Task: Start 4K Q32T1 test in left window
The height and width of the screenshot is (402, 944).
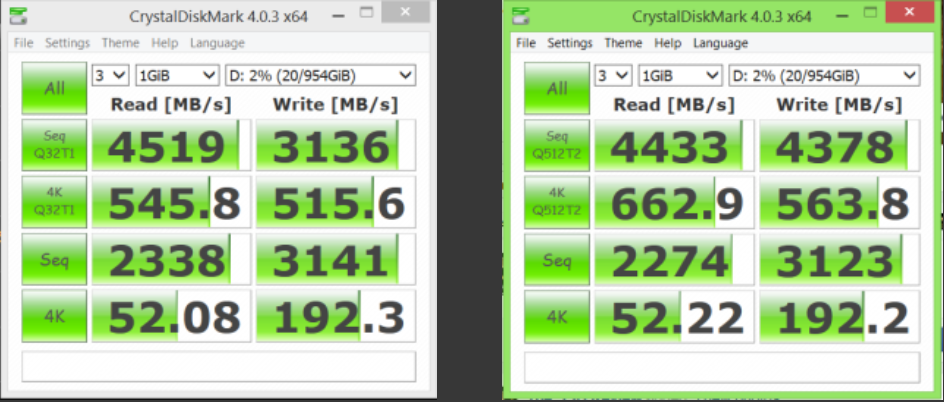Action: coord(54,202)
